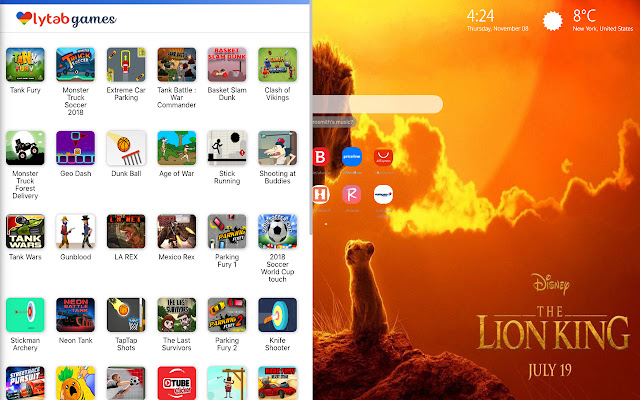Select Tank Battle: War Commander icon
The image size is (640, 400).
pyautogui.click(x=177, y=64)
